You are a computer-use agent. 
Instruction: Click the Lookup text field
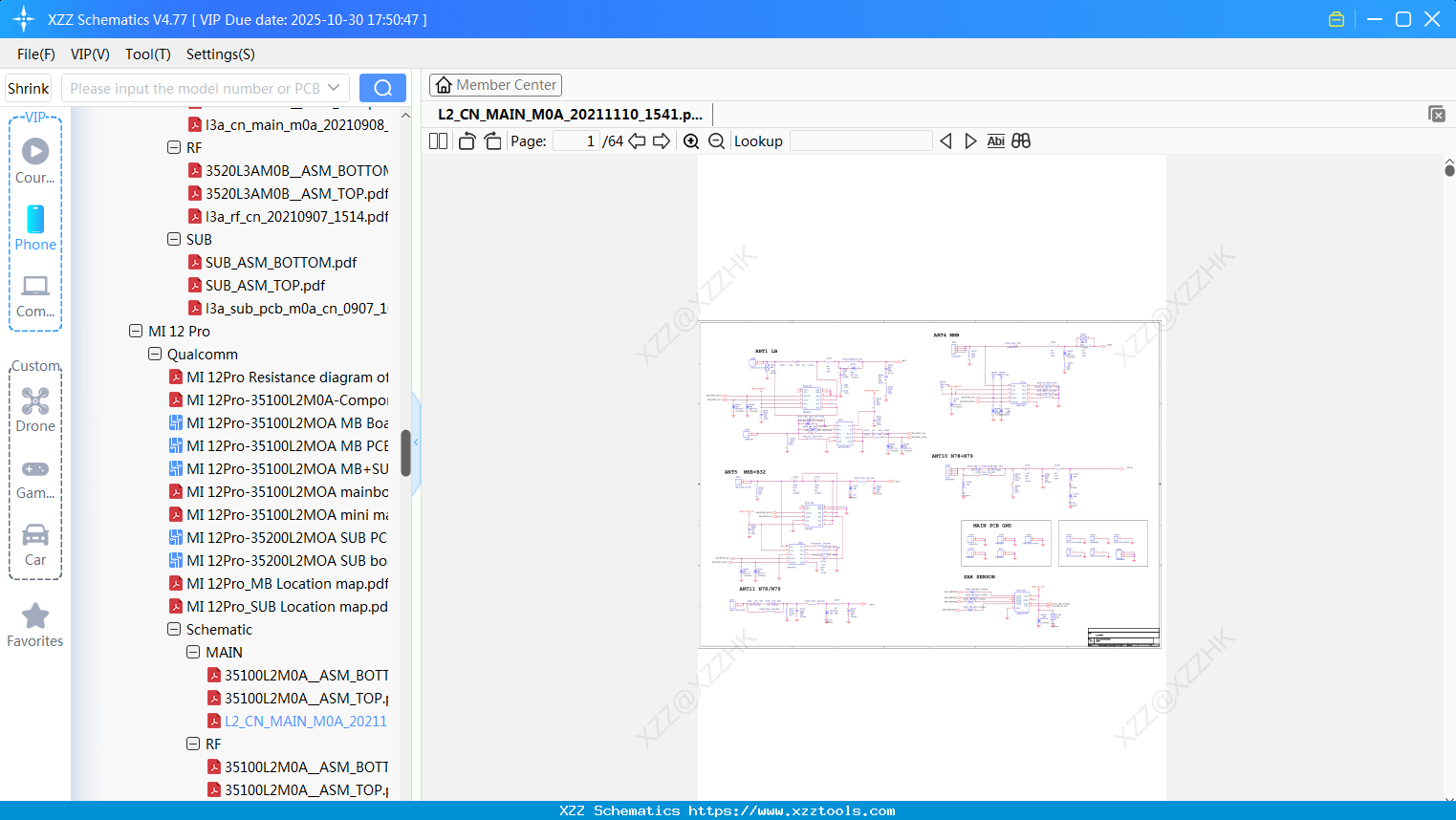point(861,141)
